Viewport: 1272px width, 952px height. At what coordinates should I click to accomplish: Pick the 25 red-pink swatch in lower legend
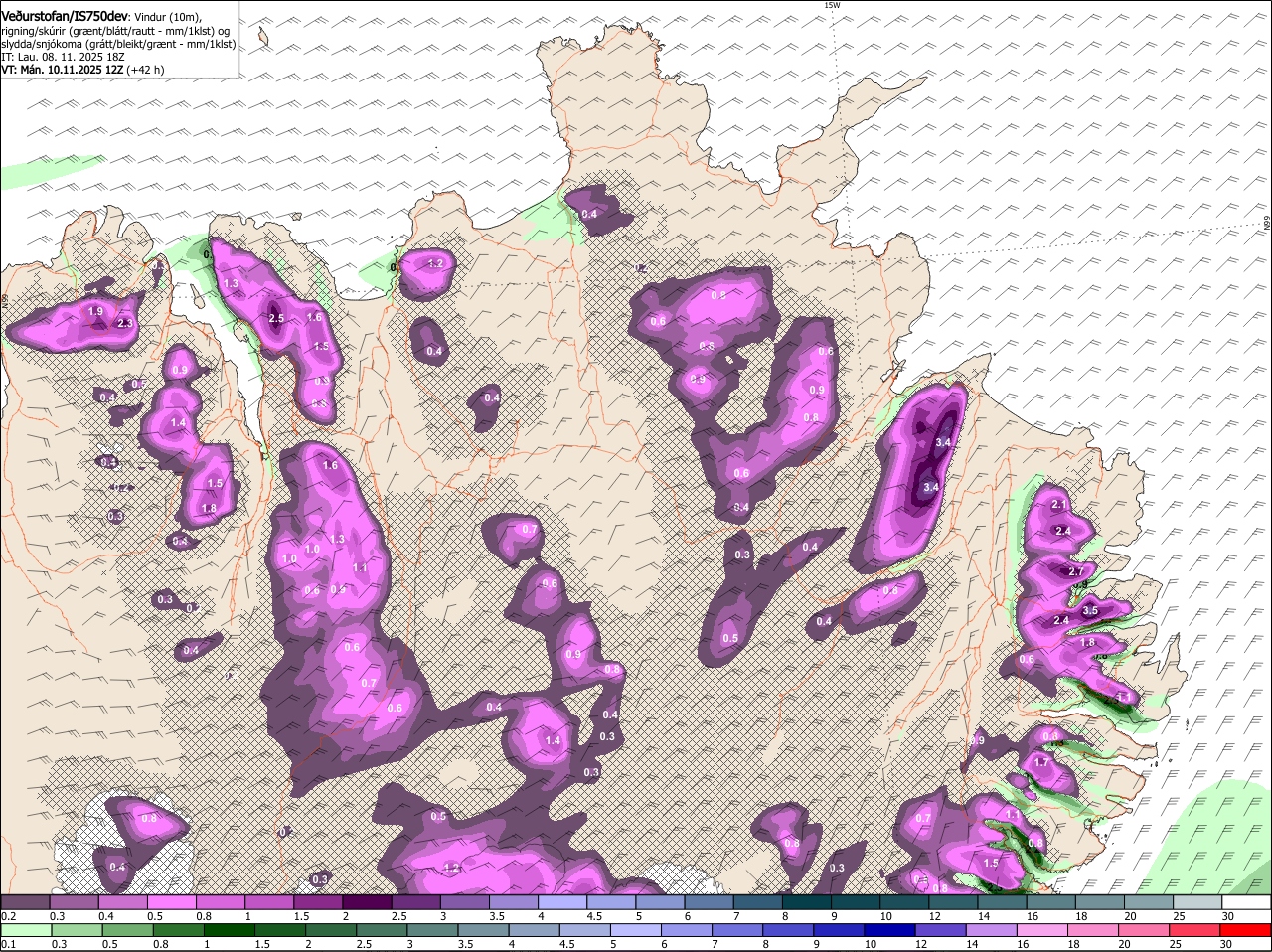coord(1195,931)
